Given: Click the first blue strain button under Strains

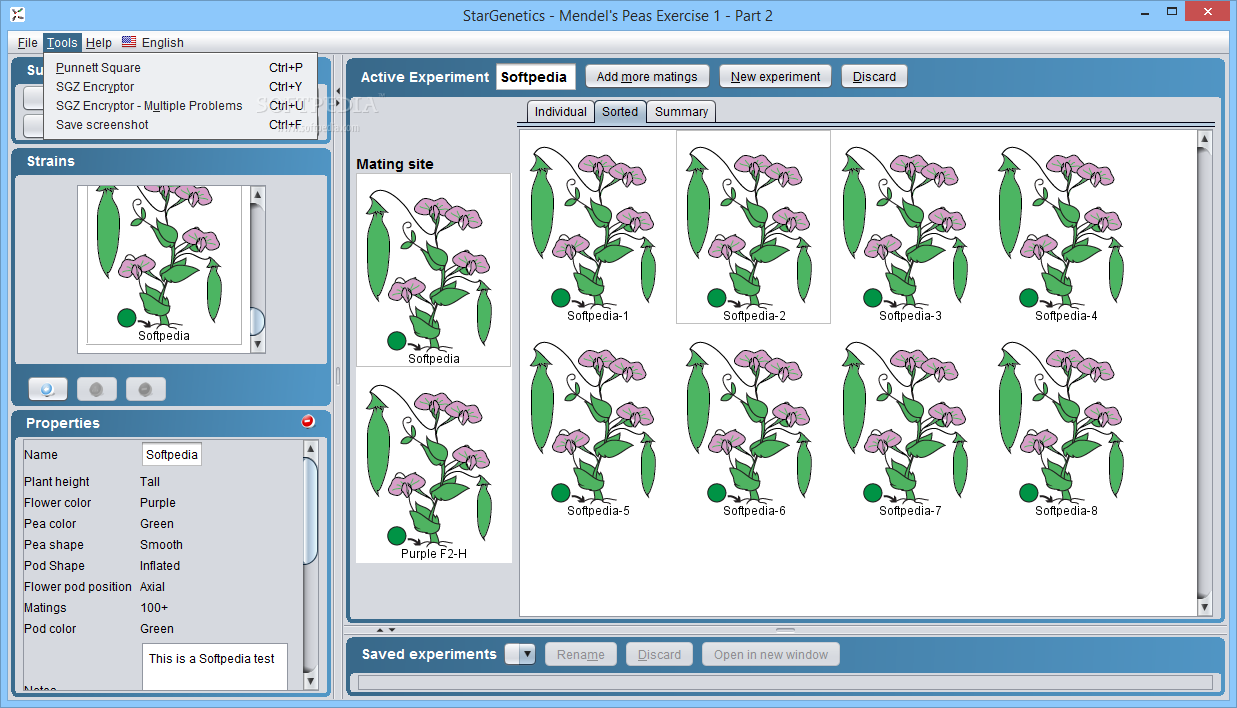Looking at the screenshot, I should click(48, 389).
